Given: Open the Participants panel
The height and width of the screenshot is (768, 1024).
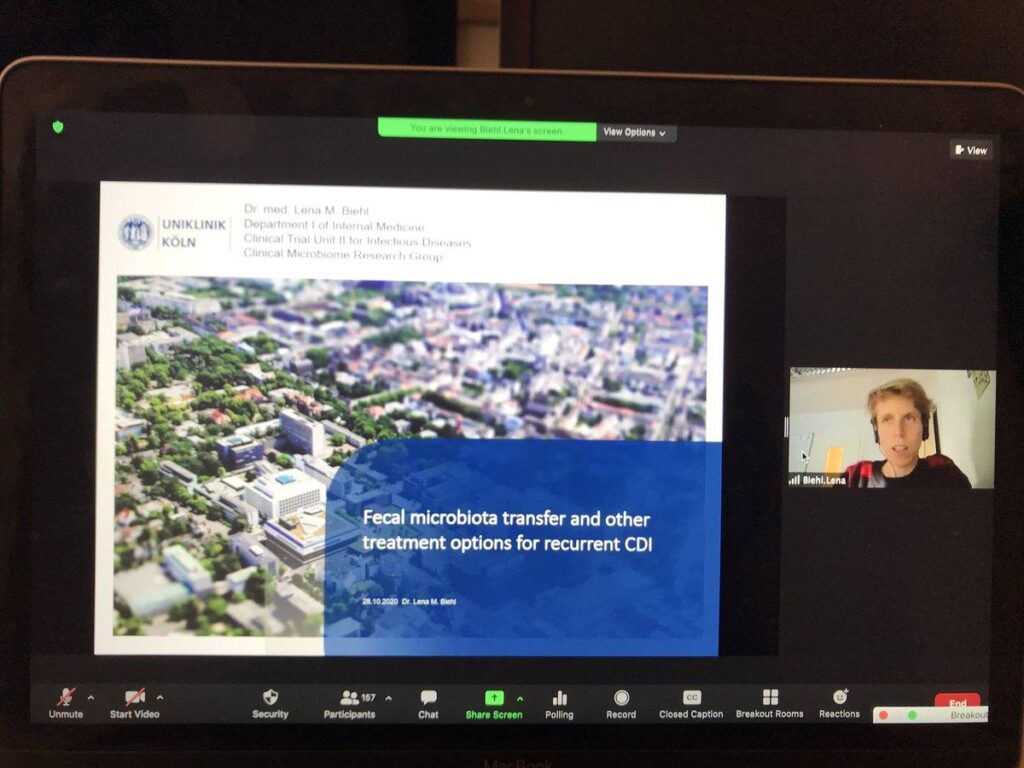Looking at the screenshot, I should pyautogui.click(x=350, y=698).
